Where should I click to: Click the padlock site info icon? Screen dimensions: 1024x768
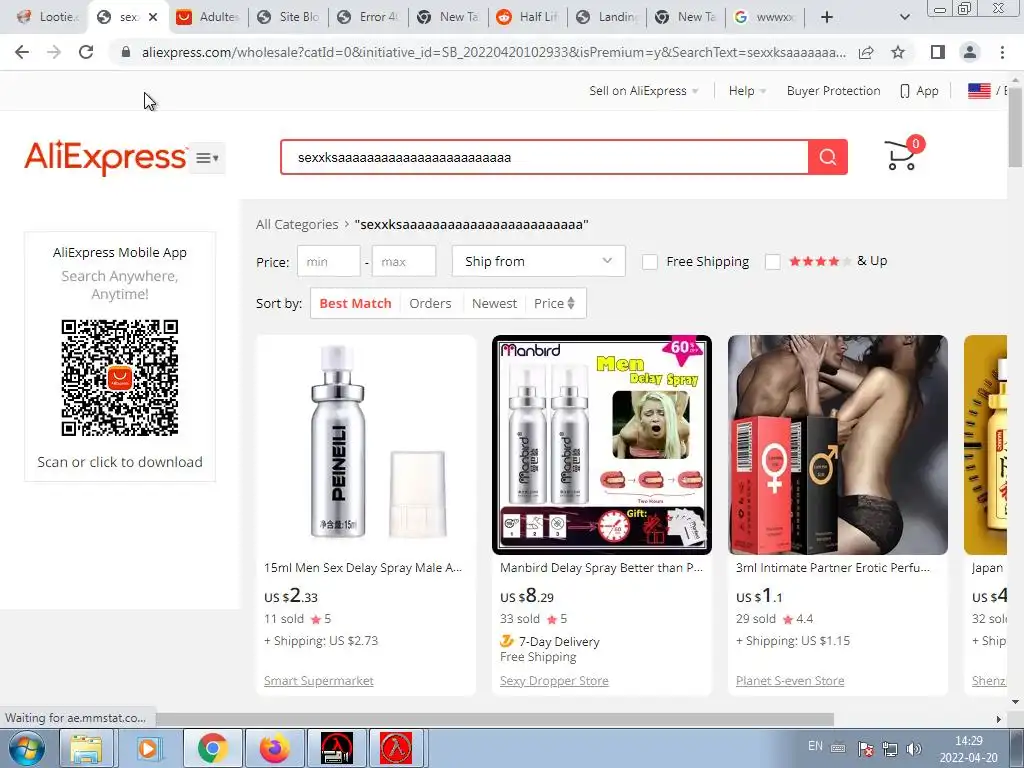126,52
